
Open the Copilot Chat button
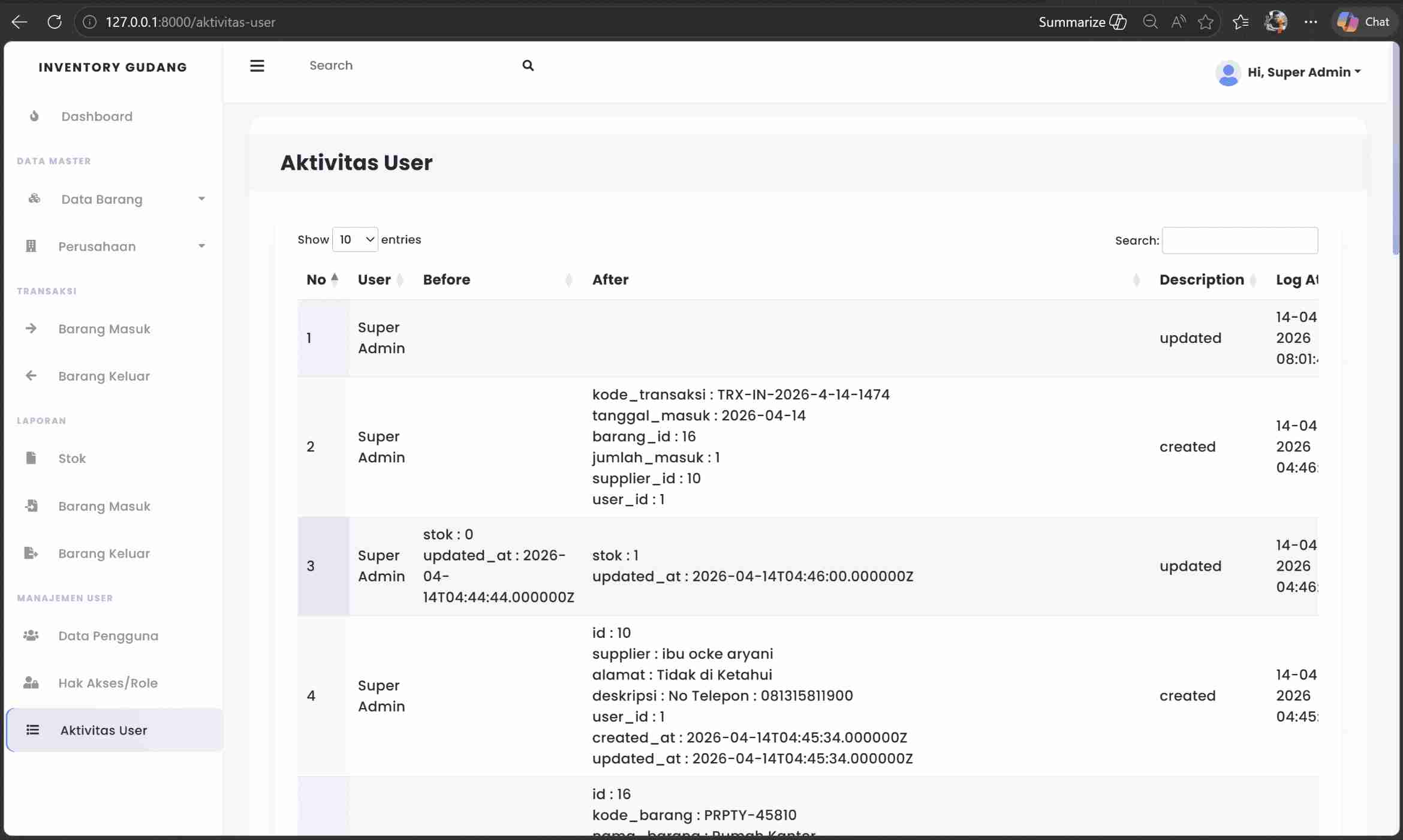click(1364, 22)
